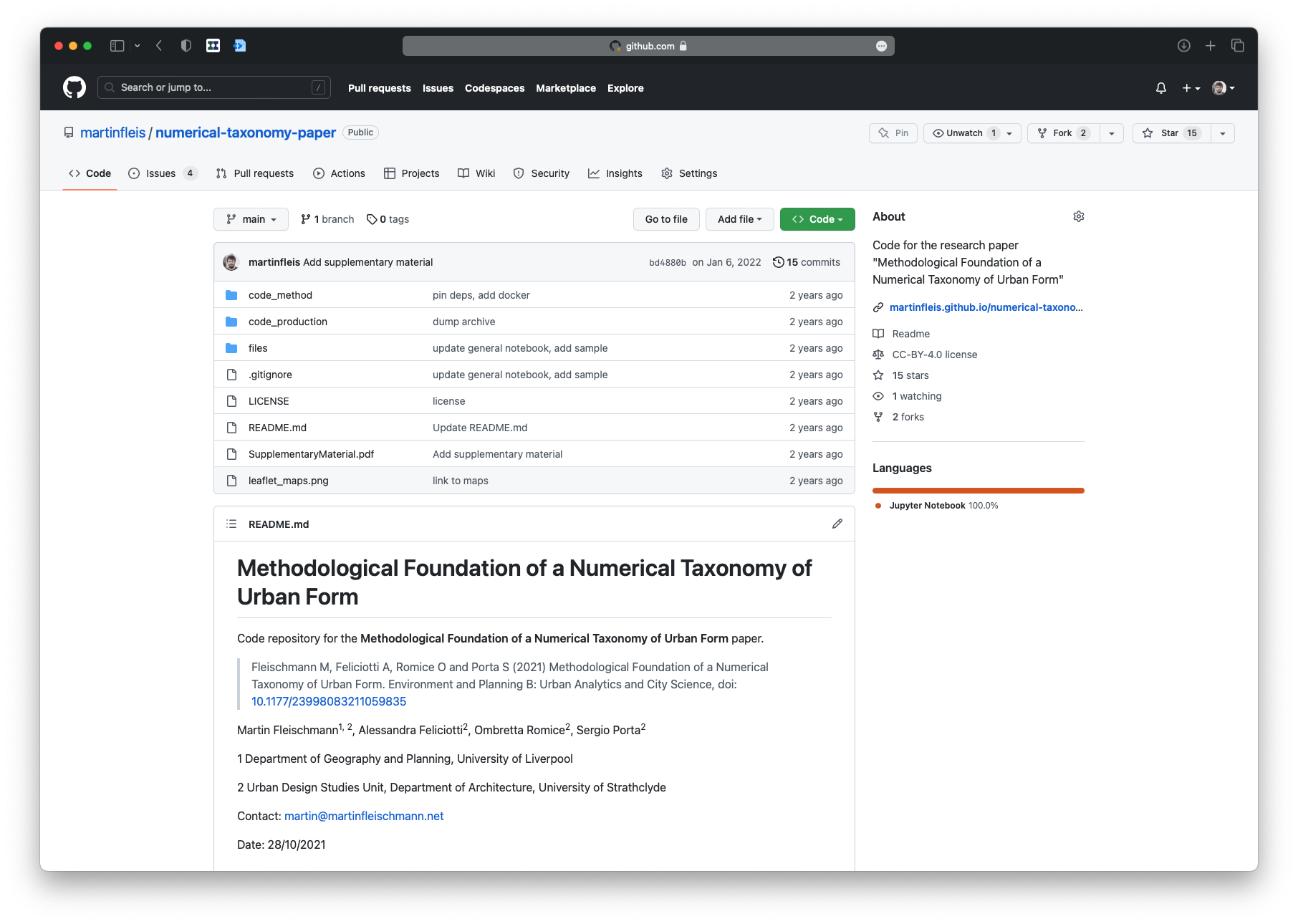The image size is (1298, 924).
Task: Star the numerical-taxonomy-paper repository
Action: [1170, 133]
